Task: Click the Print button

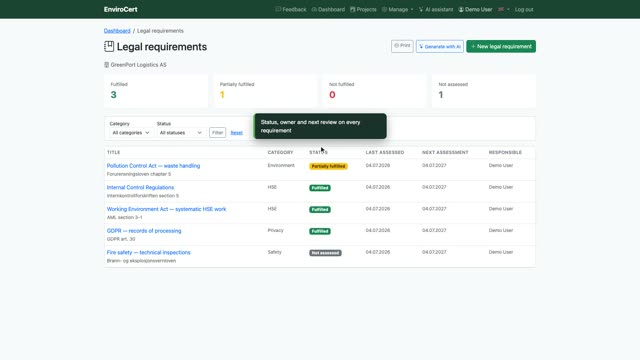Action: (402, 46)
